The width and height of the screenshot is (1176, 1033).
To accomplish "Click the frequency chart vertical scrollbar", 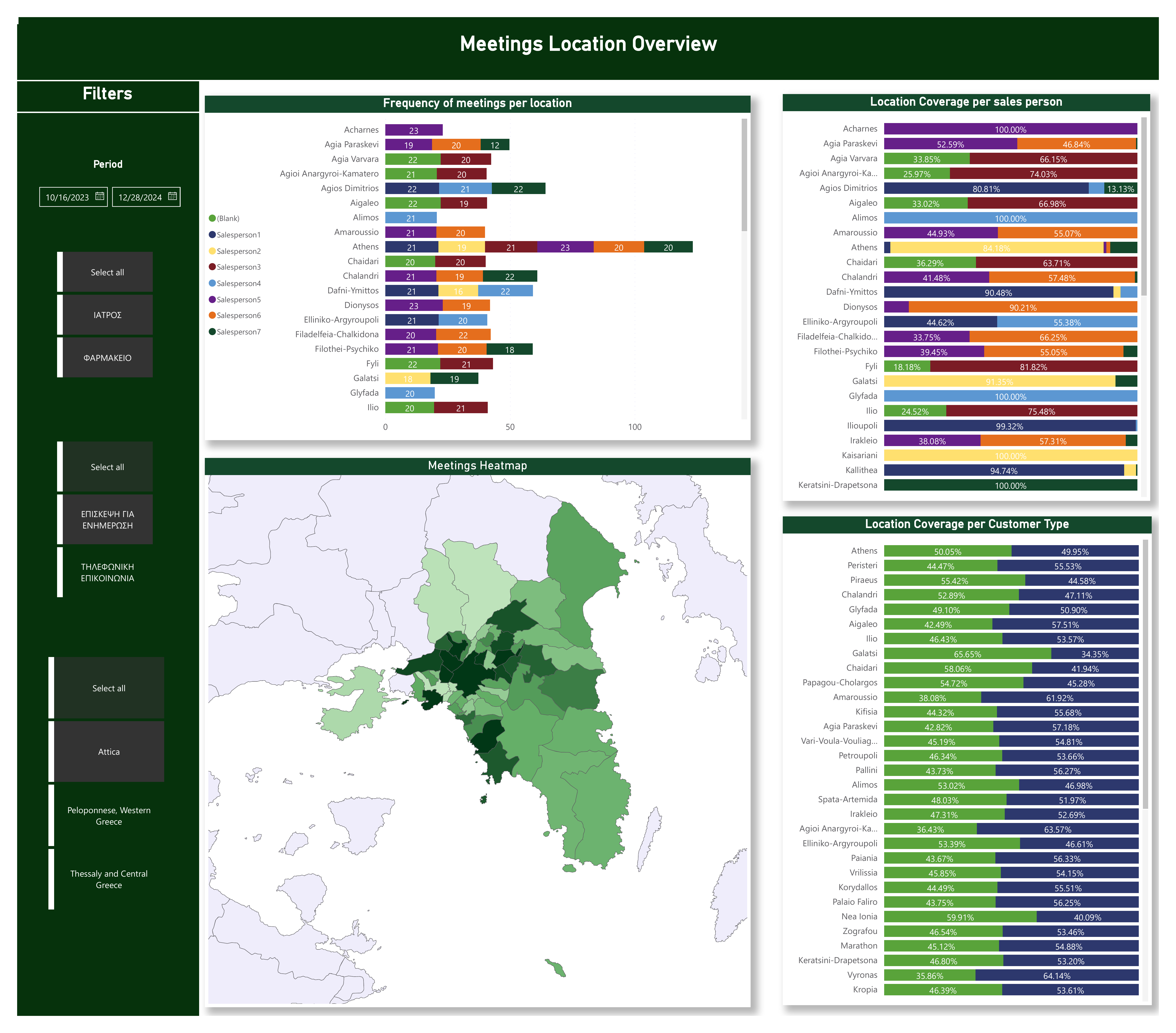I will [744, 175].
